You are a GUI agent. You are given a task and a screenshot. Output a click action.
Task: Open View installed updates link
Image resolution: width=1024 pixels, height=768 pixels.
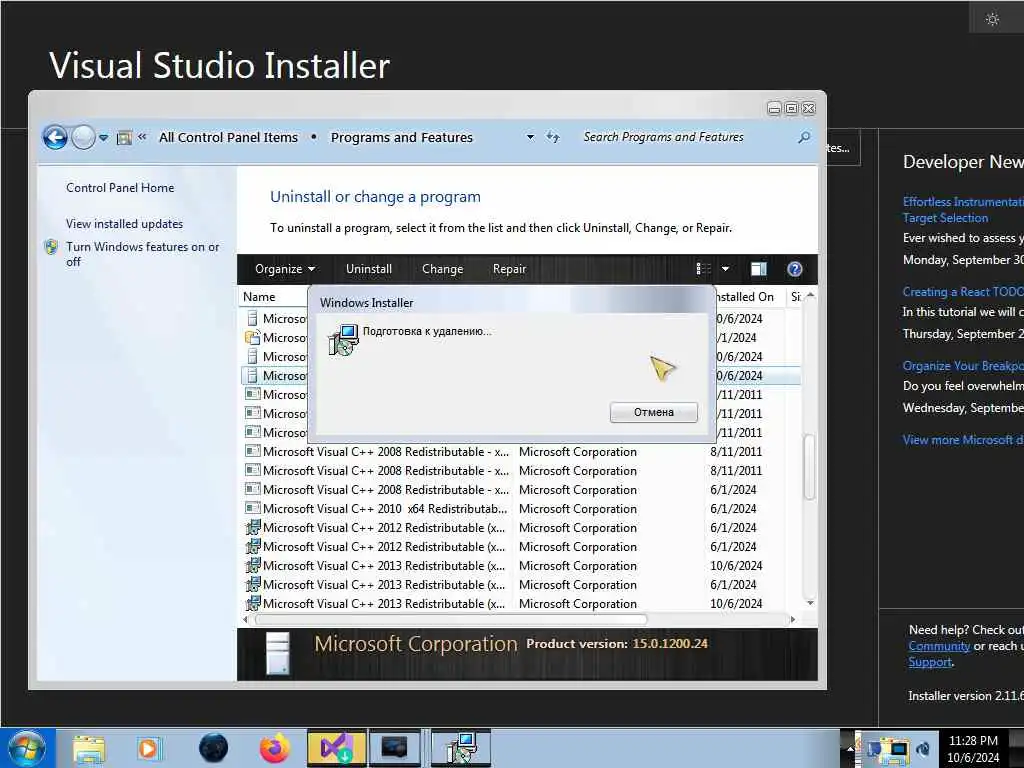point(124,224)
